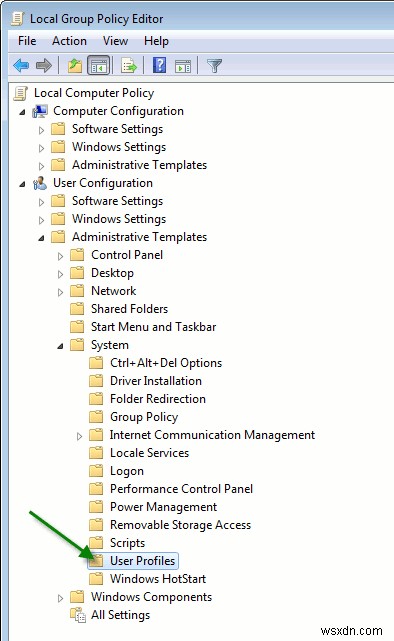Click the Windows HotStart folder icon

coord(96,578)
